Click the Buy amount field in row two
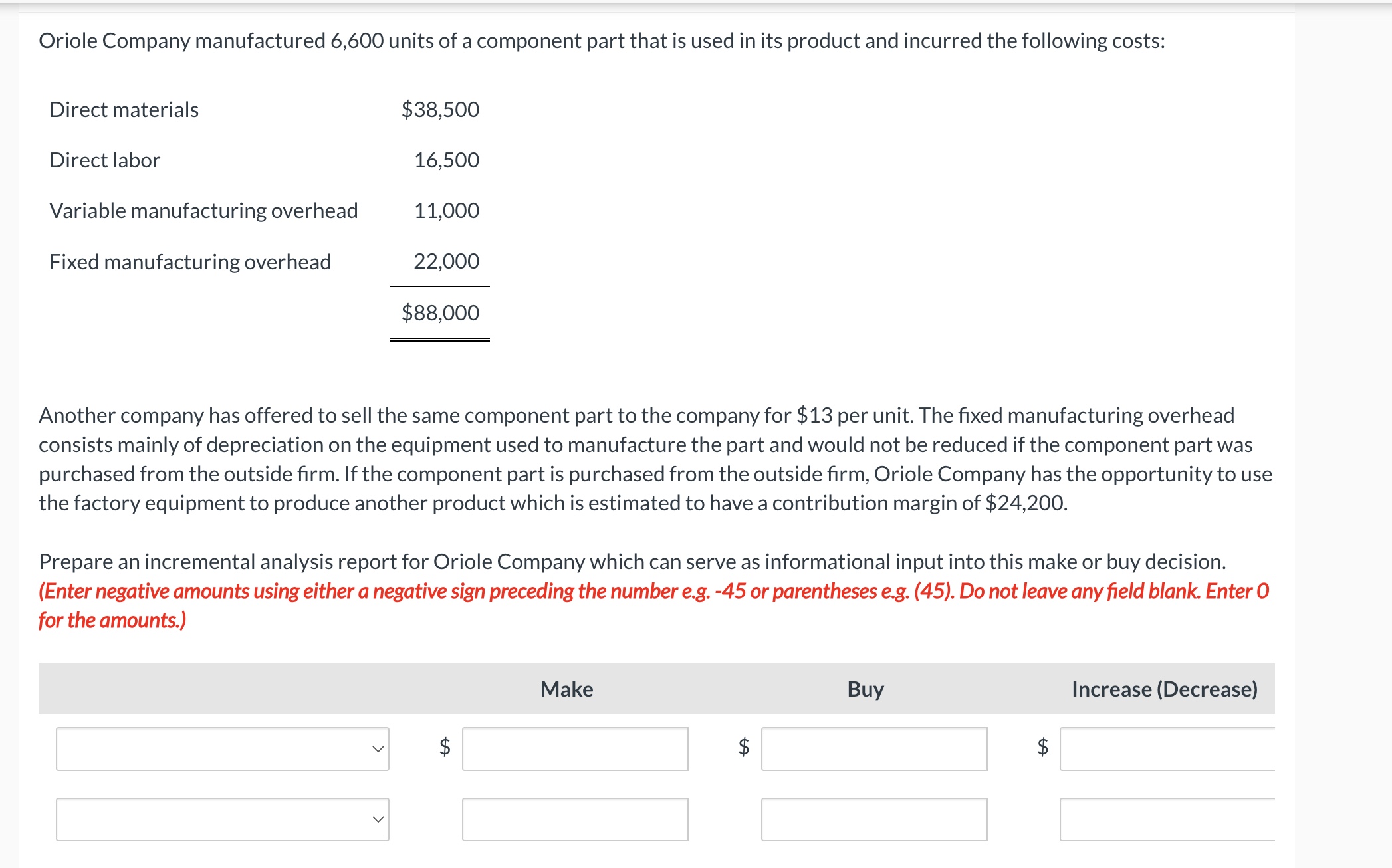Viewport: 1392px width, 868px height. pyautogui.click(x=874, y=819)
